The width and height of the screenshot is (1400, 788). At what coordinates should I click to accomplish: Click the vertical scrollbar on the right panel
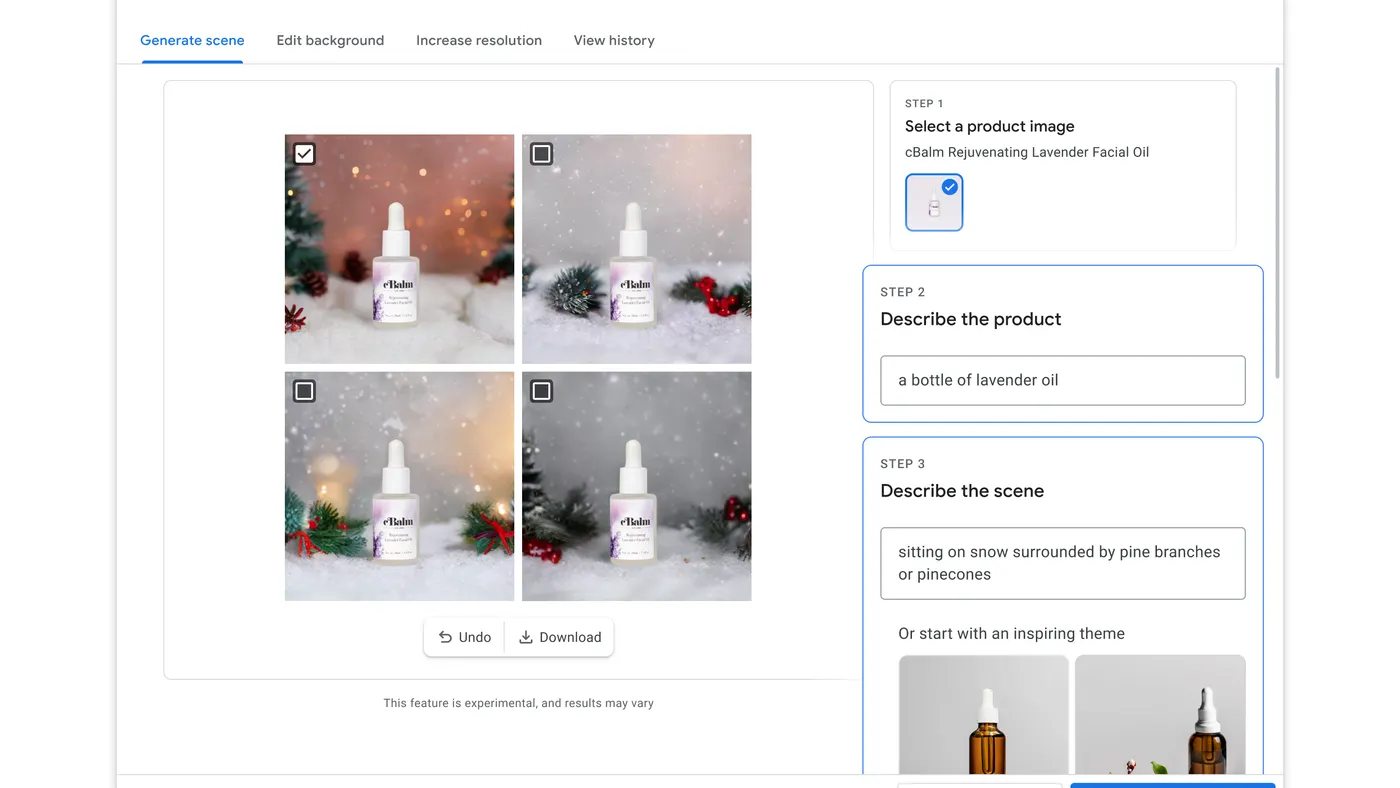click(x=1278, y=222)
